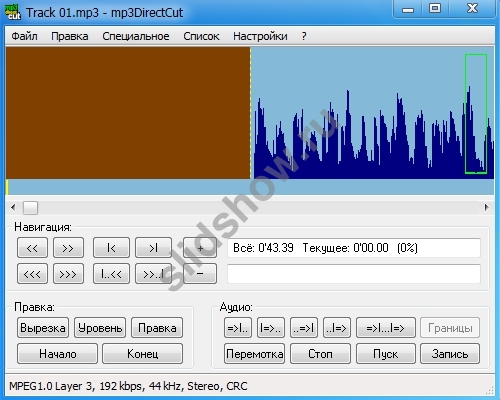Click the Уровень button
This screenshot has width=500, height=400.
[x=100, y=328]
